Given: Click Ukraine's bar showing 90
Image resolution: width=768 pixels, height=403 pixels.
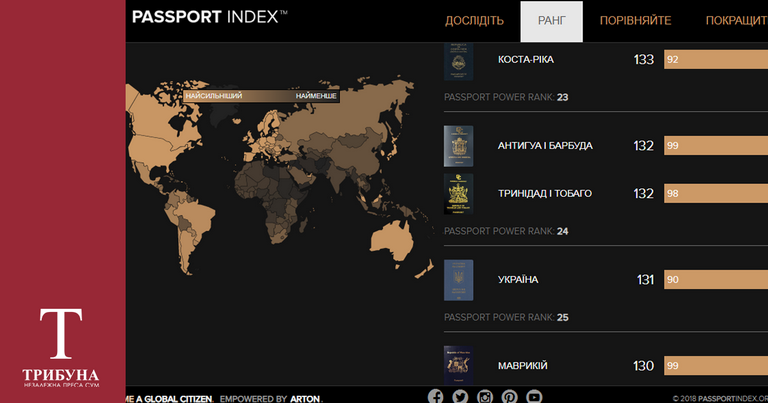Looking at the screenshot, I should pos(716,280).
